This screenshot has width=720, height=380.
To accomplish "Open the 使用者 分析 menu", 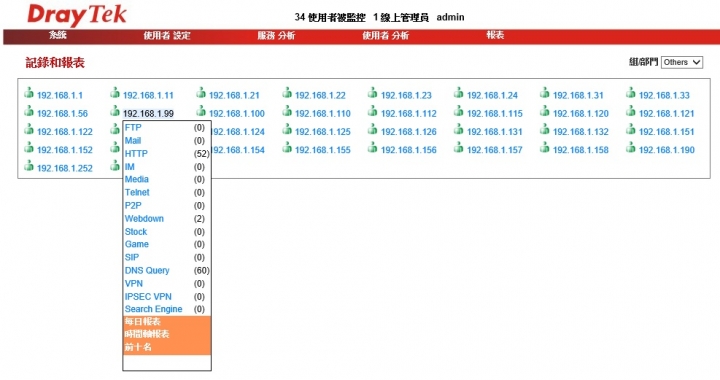I will tap(385, 35).
